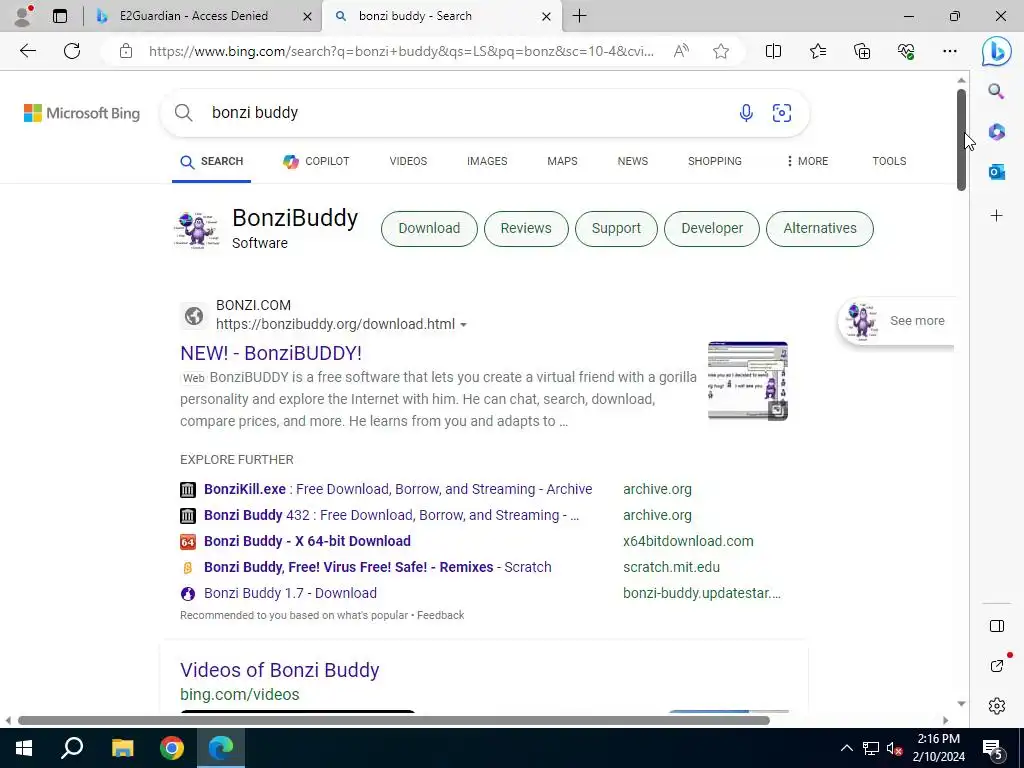Toggle sidebar visibility icon near bottom
The width and height of the screenshot is (1024, 768).
click(x=997, y=626)
